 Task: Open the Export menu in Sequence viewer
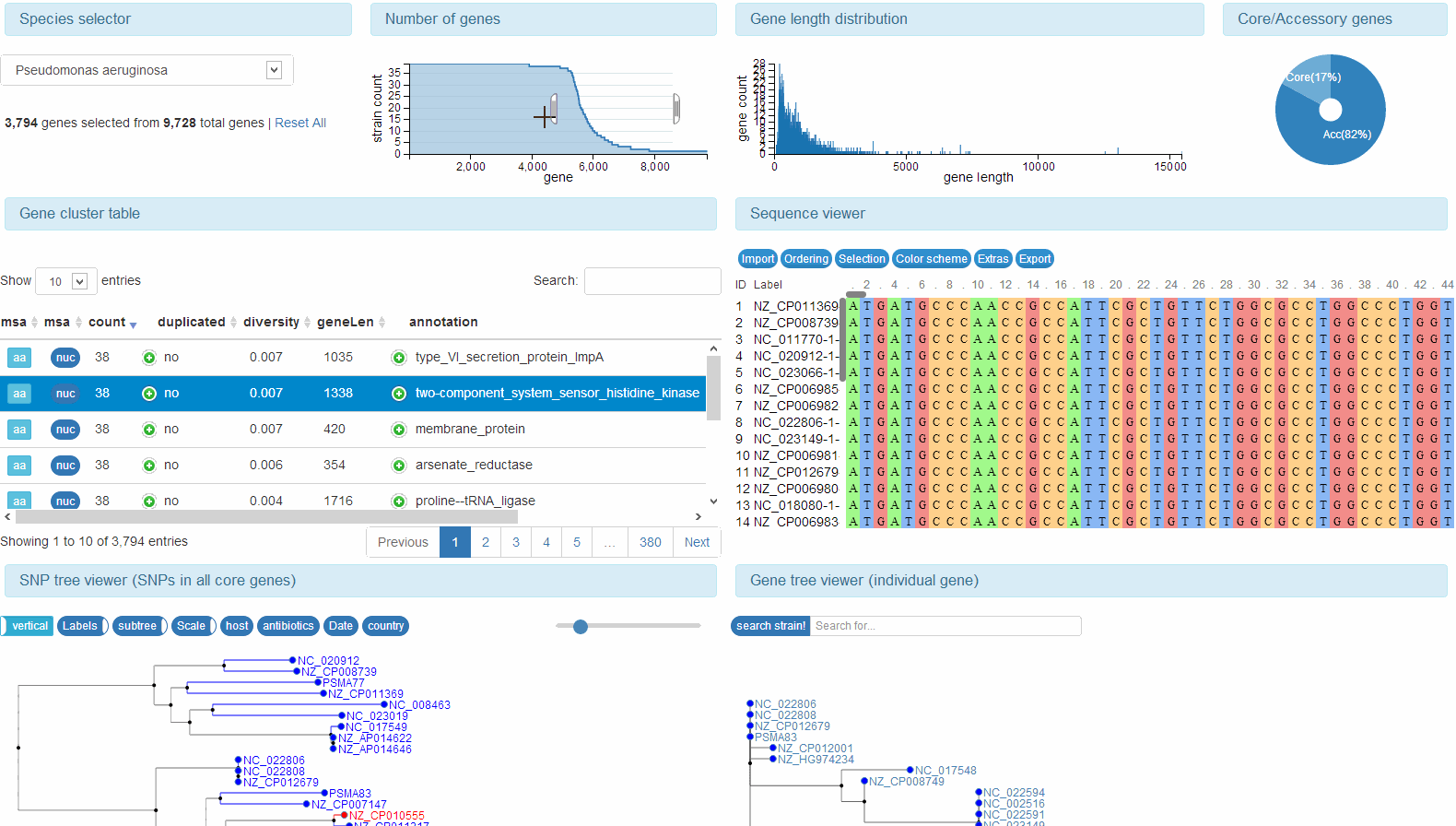[1035, 259]
